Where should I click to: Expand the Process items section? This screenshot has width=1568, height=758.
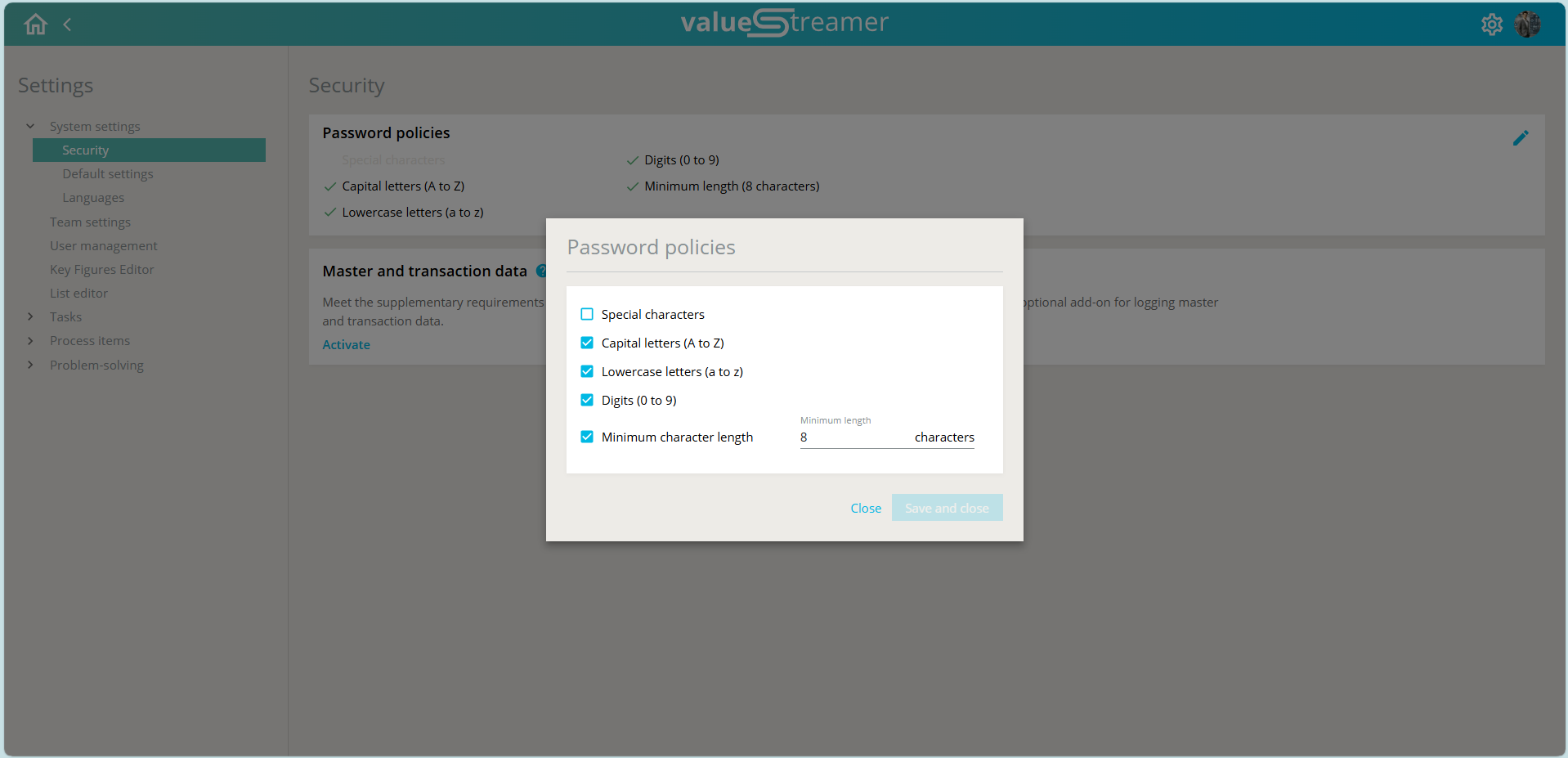click(x=30, y=340)
